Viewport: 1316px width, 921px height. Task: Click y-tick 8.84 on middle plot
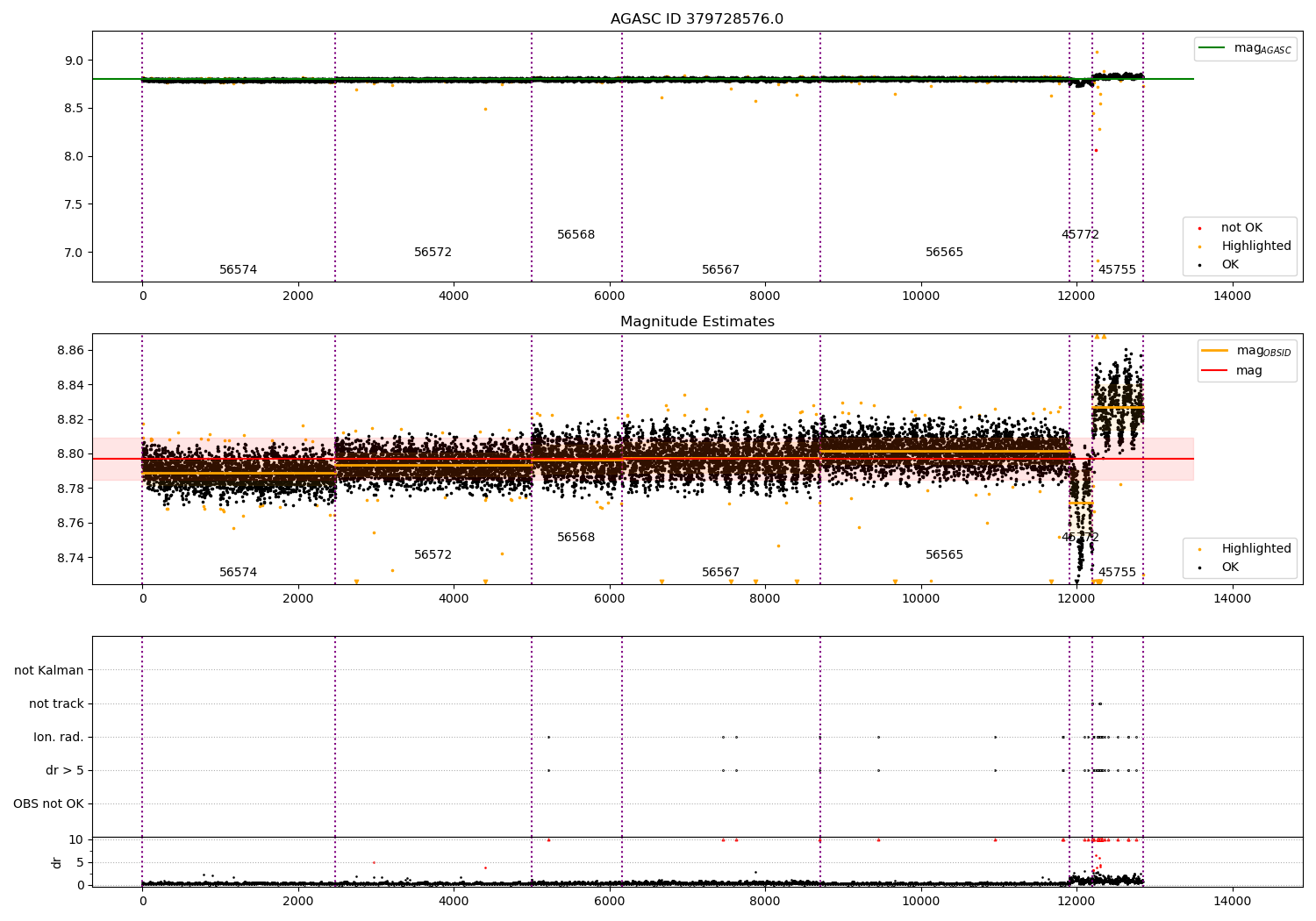70,385
